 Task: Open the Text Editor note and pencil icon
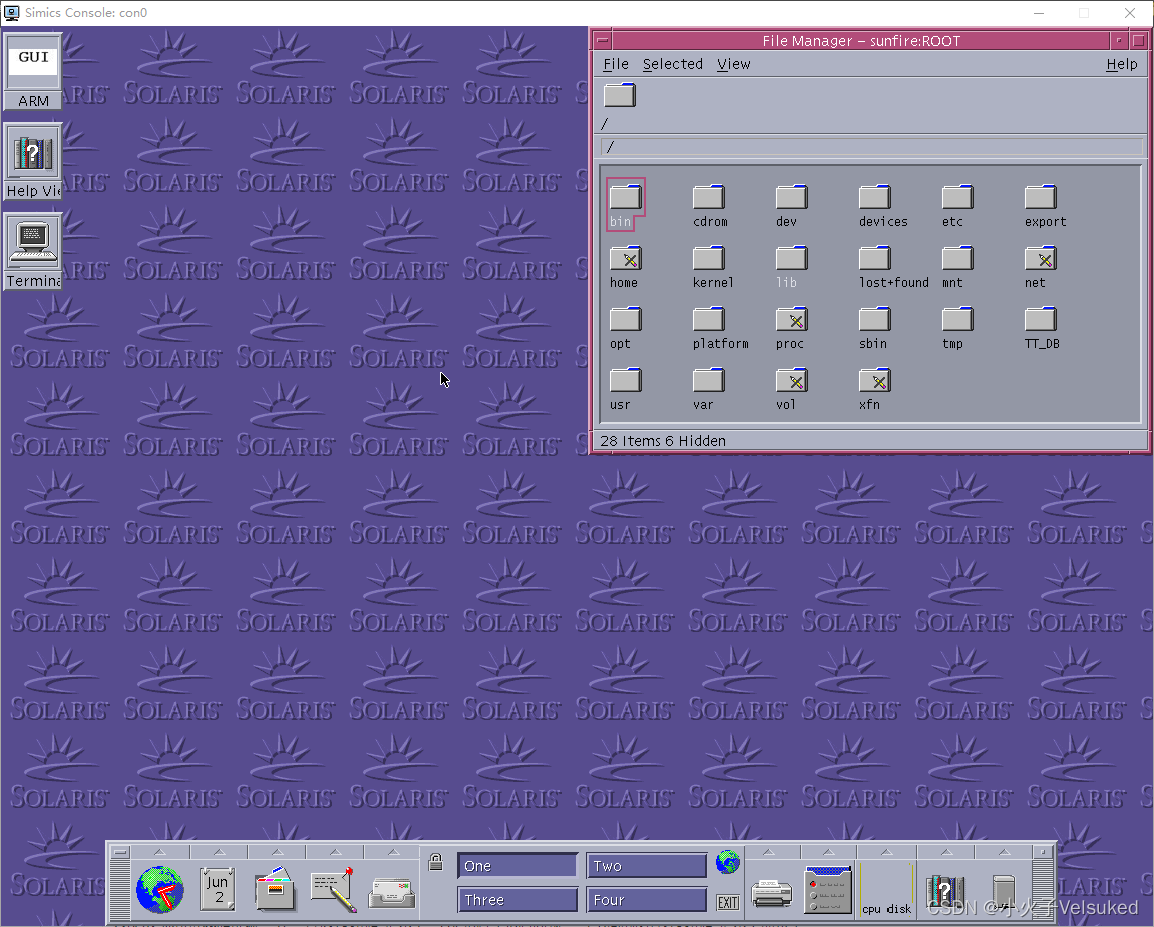333,889
